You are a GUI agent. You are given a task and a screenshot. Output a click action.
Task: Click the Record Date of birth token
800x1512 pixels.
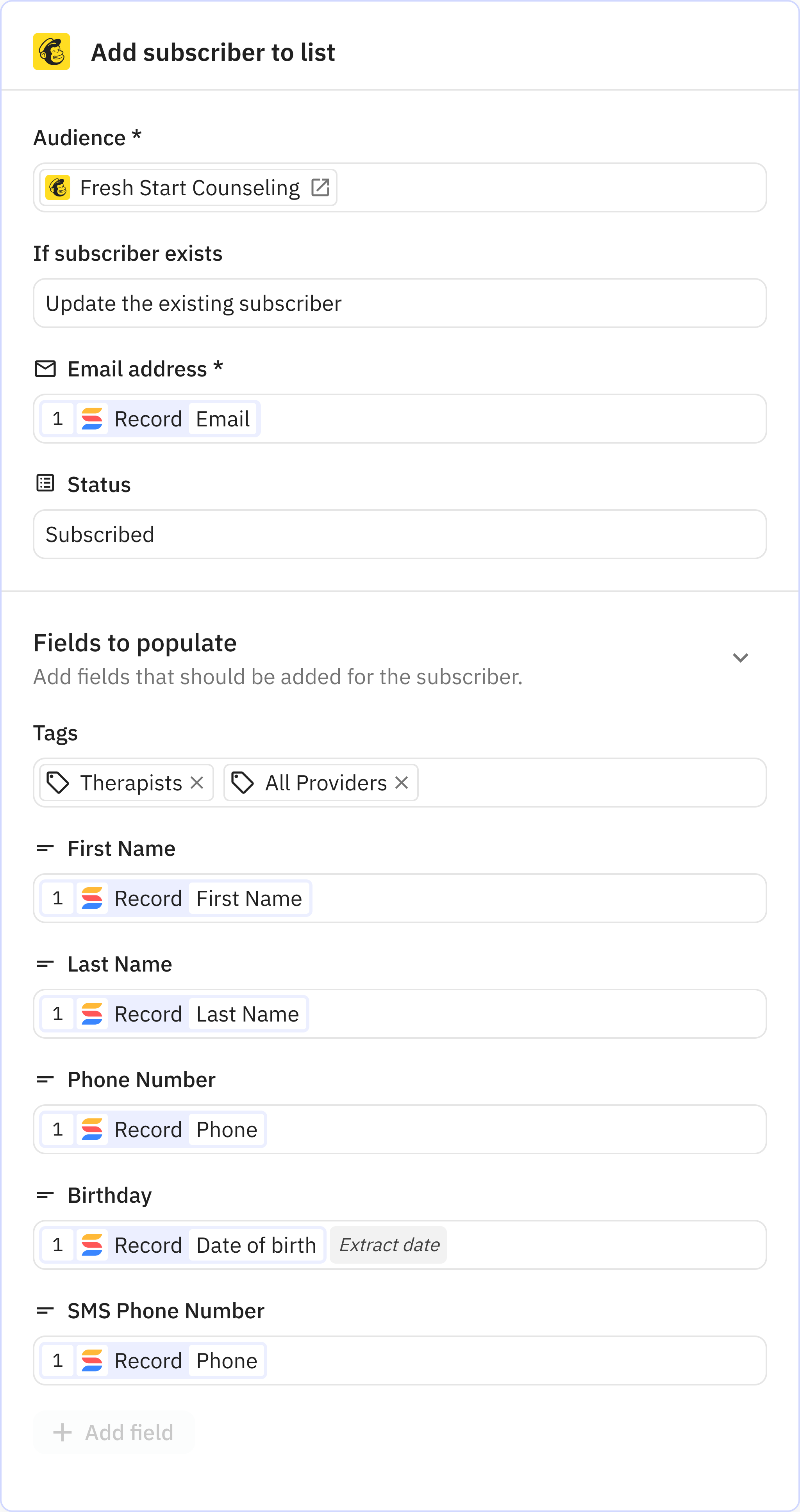click(x=182, y=1245)
